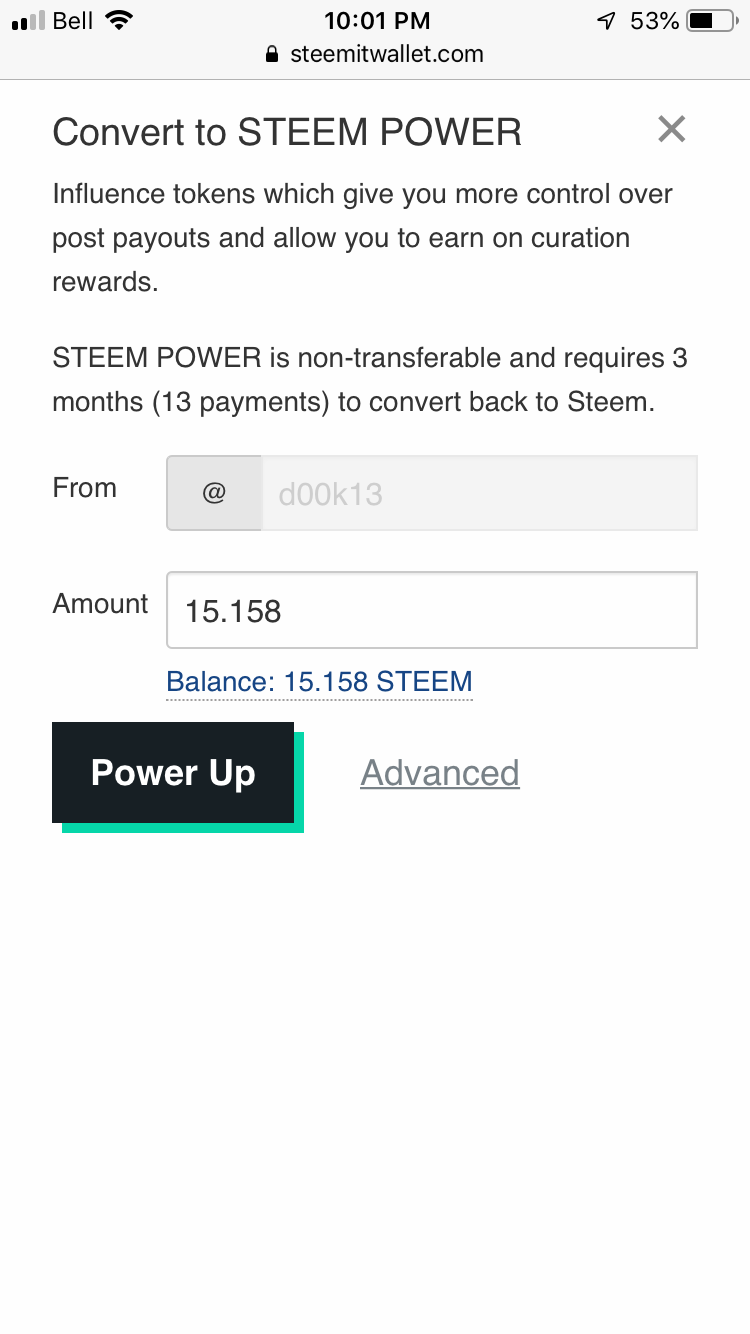Tap the @ prefix symbol
The height and width of the screenshot is (1334, 750).
point(214,493)
